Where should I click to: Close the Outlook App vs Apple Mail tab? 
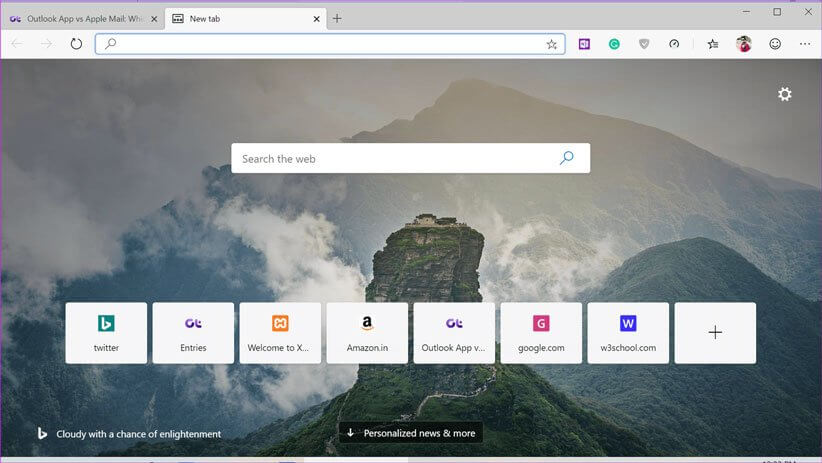click(154, 19)
